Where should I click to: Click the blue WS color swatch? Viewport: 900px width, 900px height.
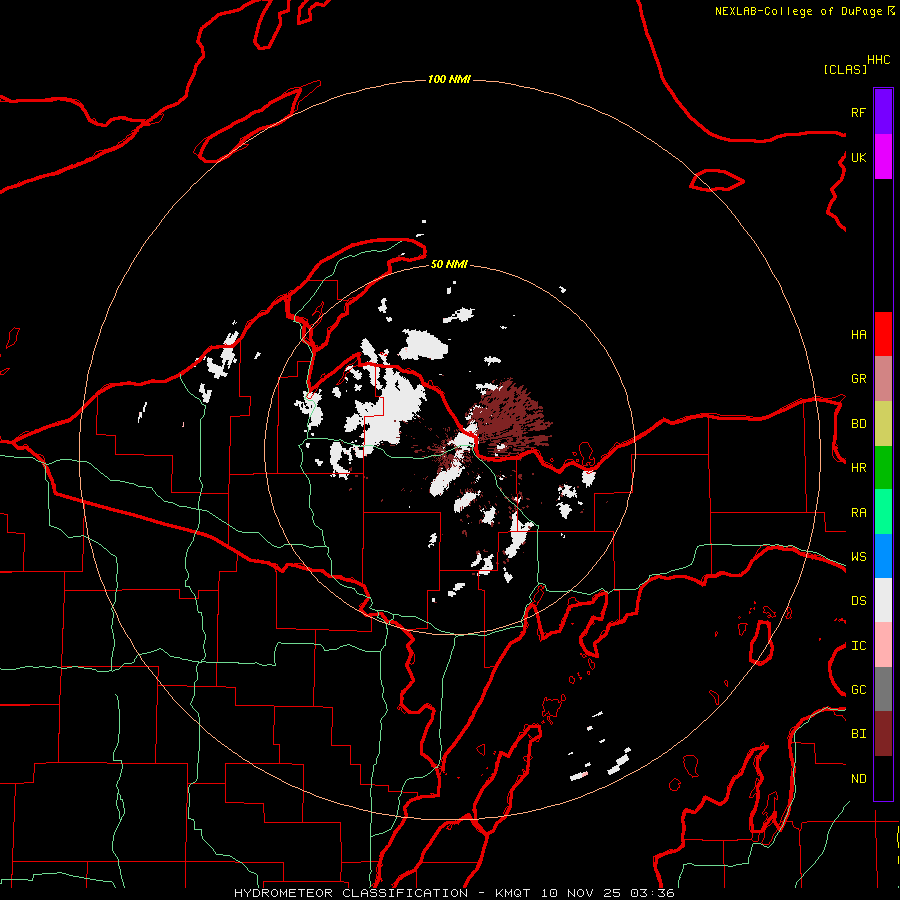click(x=883, y=556)
